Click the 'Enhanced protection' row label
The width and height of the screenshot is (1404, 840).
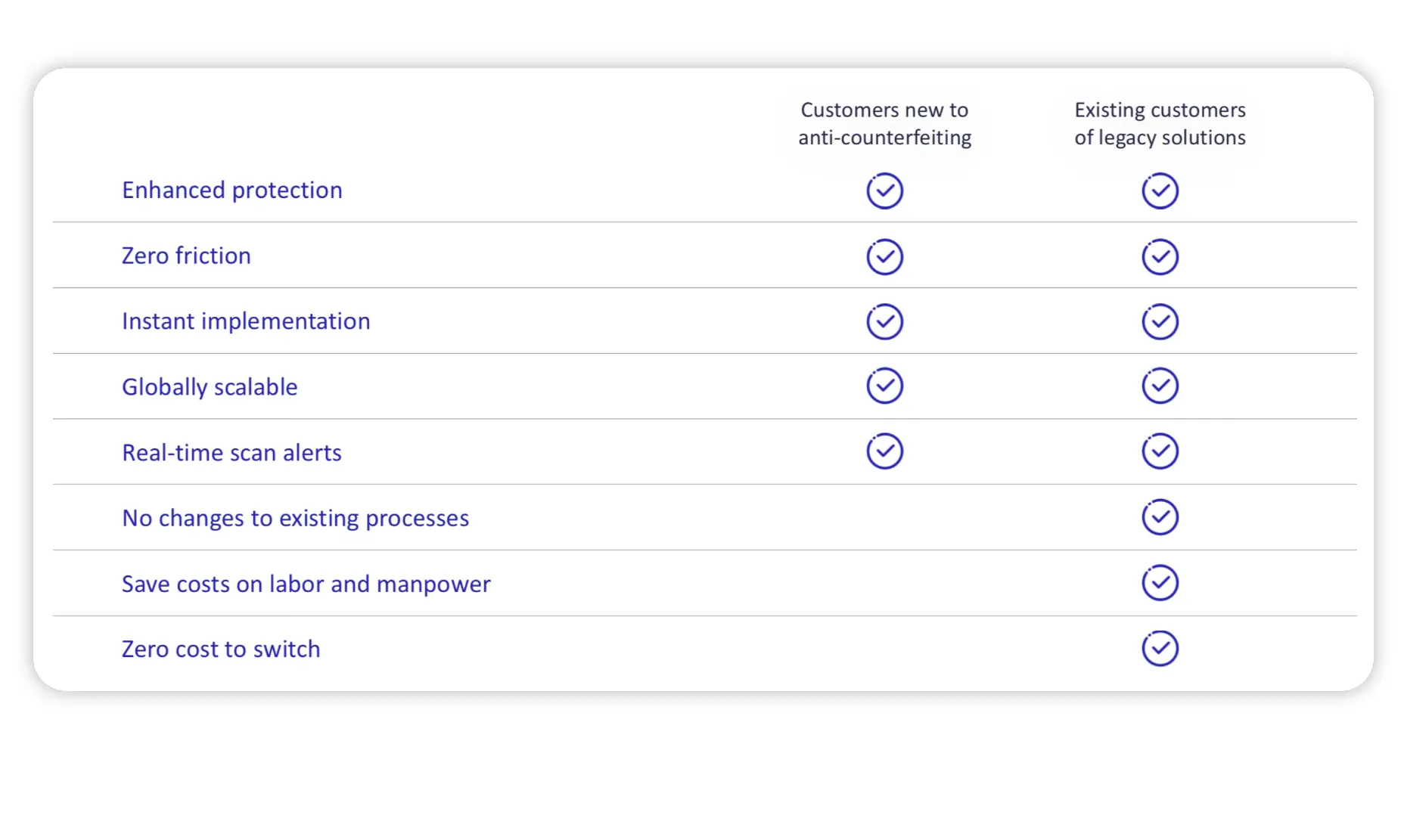(232, 190)
